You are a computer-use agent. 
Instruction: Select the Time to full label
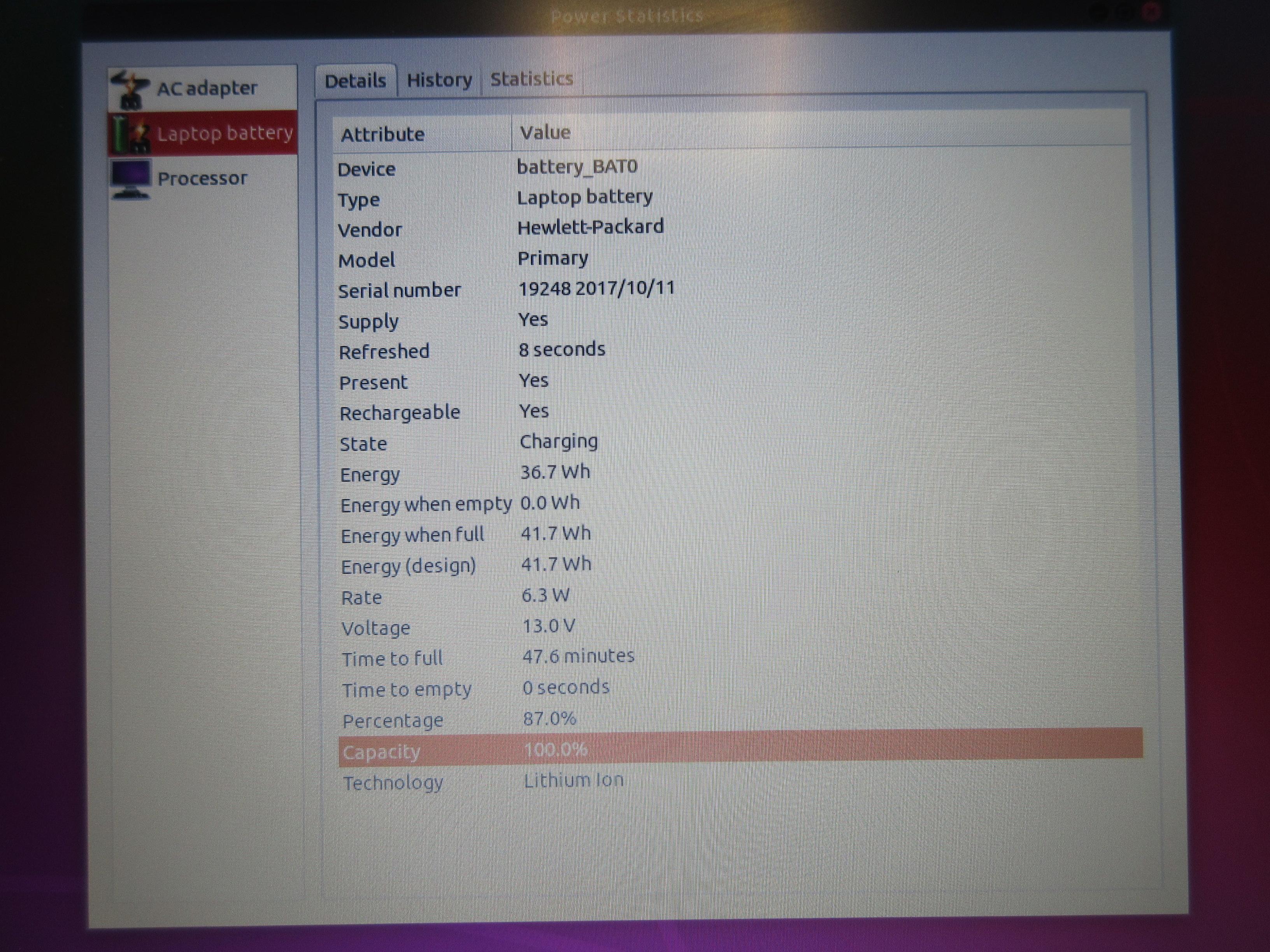(393, 659)
